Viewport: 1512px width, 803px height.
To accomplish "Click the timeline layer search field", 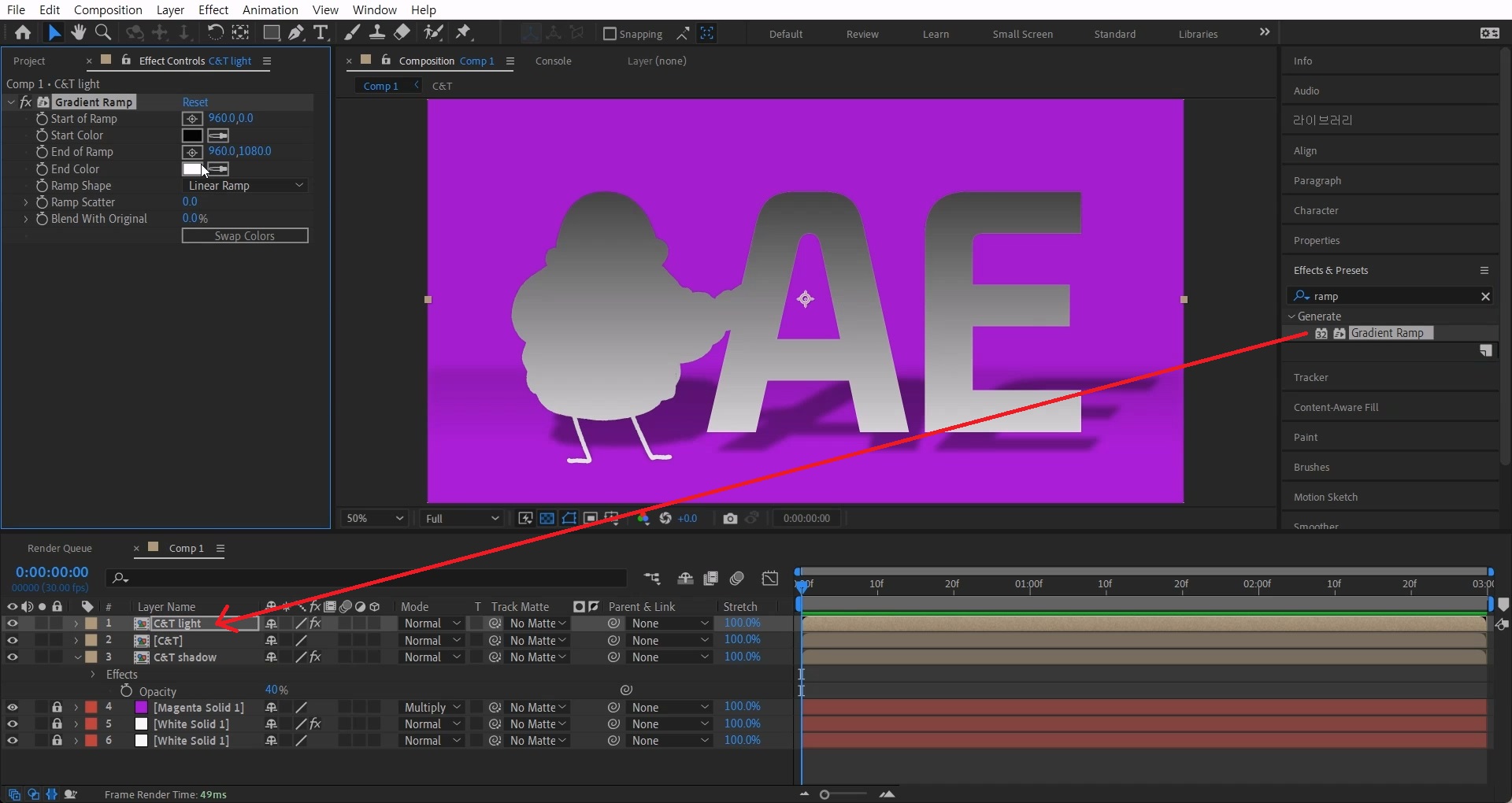I will pos(366,578).
